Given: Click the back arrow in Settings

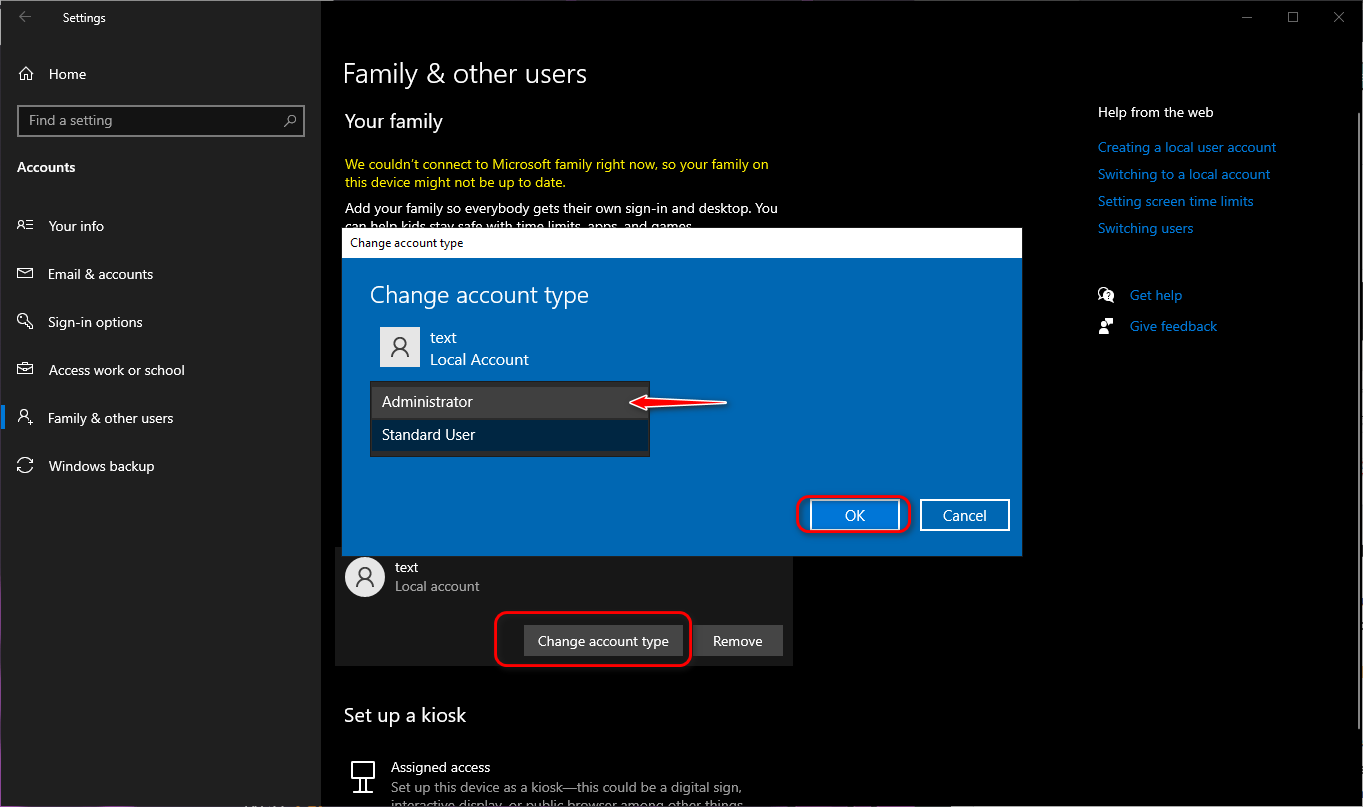Looking at the screenshot, I should [x=25, y=17].
